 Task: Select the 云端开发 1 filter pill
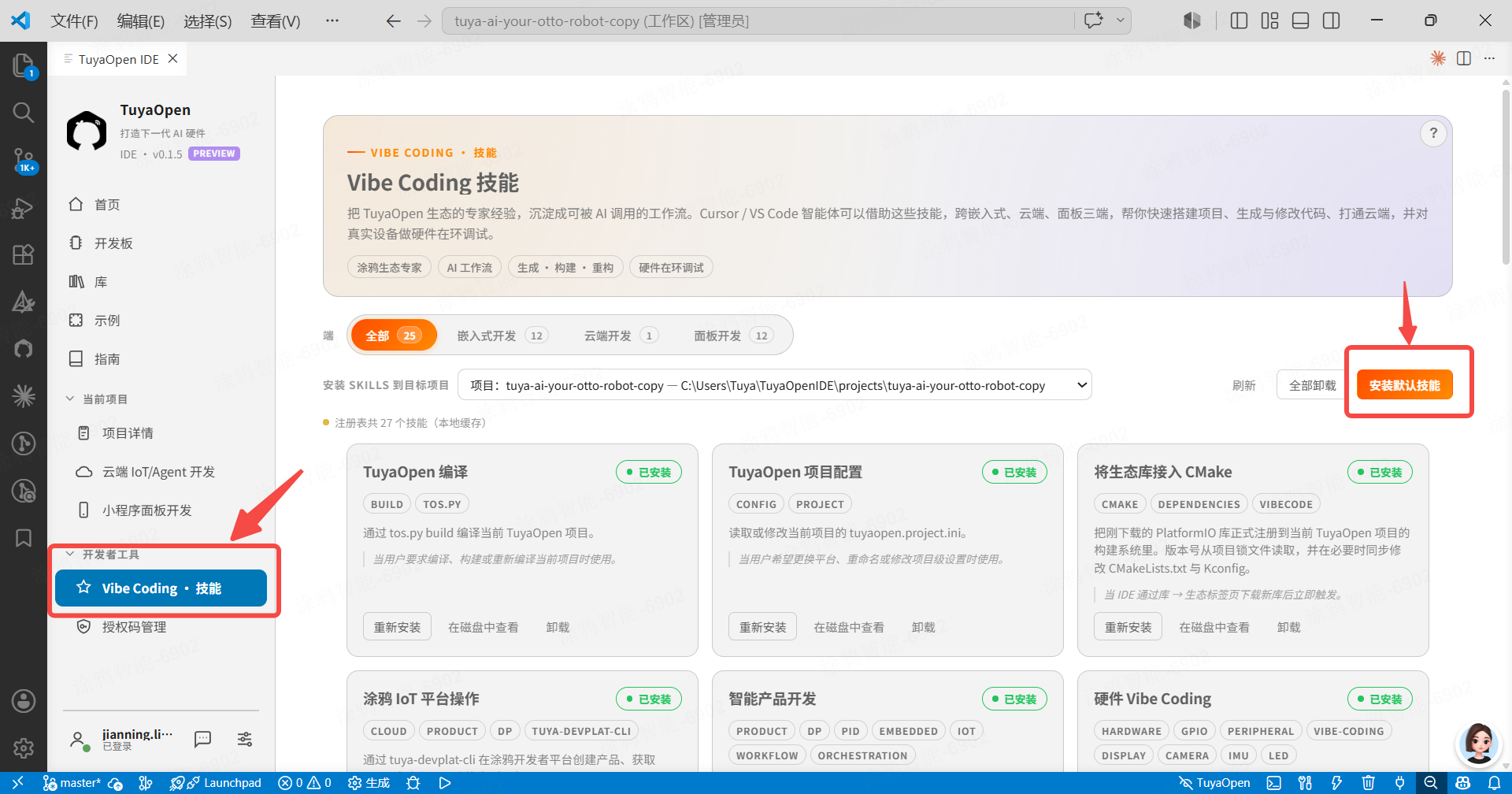click(620, 336)
